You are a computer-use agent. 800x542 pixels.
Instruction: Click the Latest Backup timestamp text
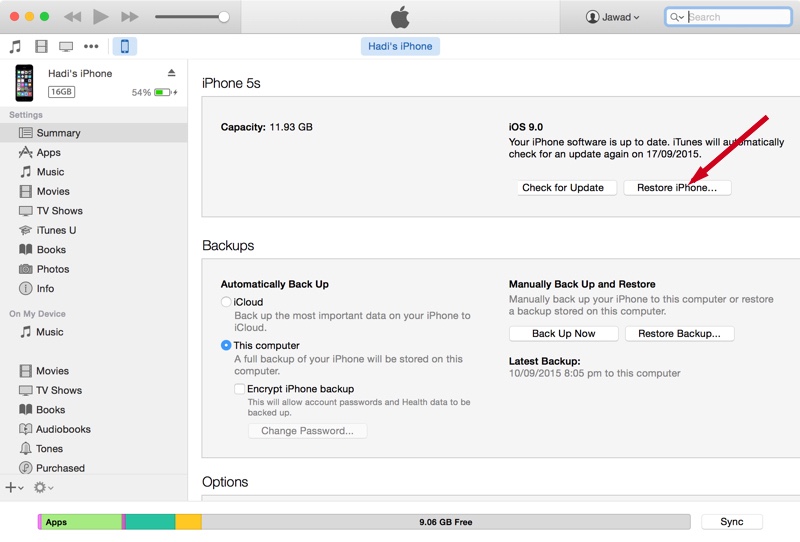pos(594,373)
